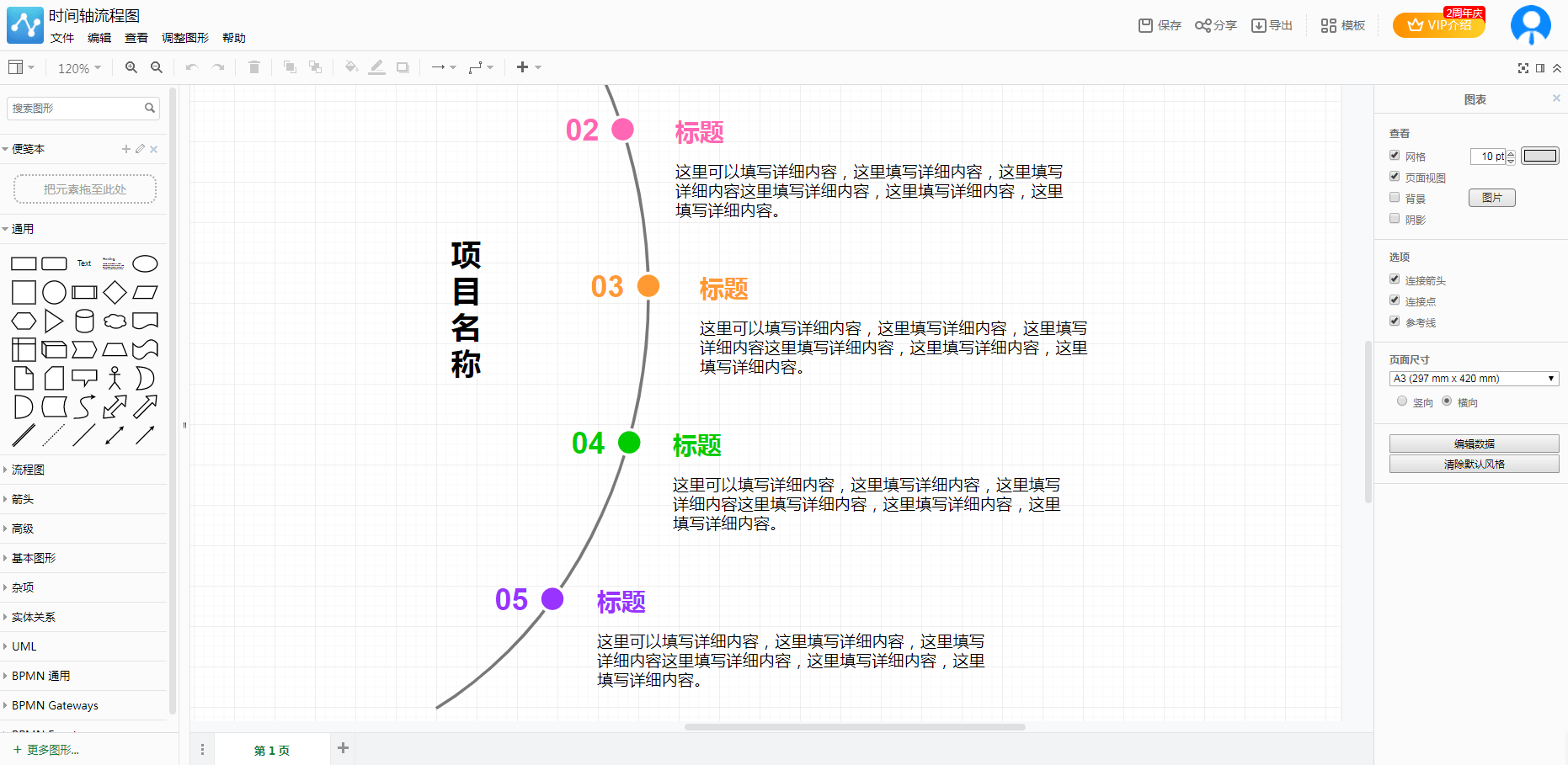Screen dimensions: 1568x765
Task: Select the Fill Color bucket icon
Action: click(x=351, y=67)
